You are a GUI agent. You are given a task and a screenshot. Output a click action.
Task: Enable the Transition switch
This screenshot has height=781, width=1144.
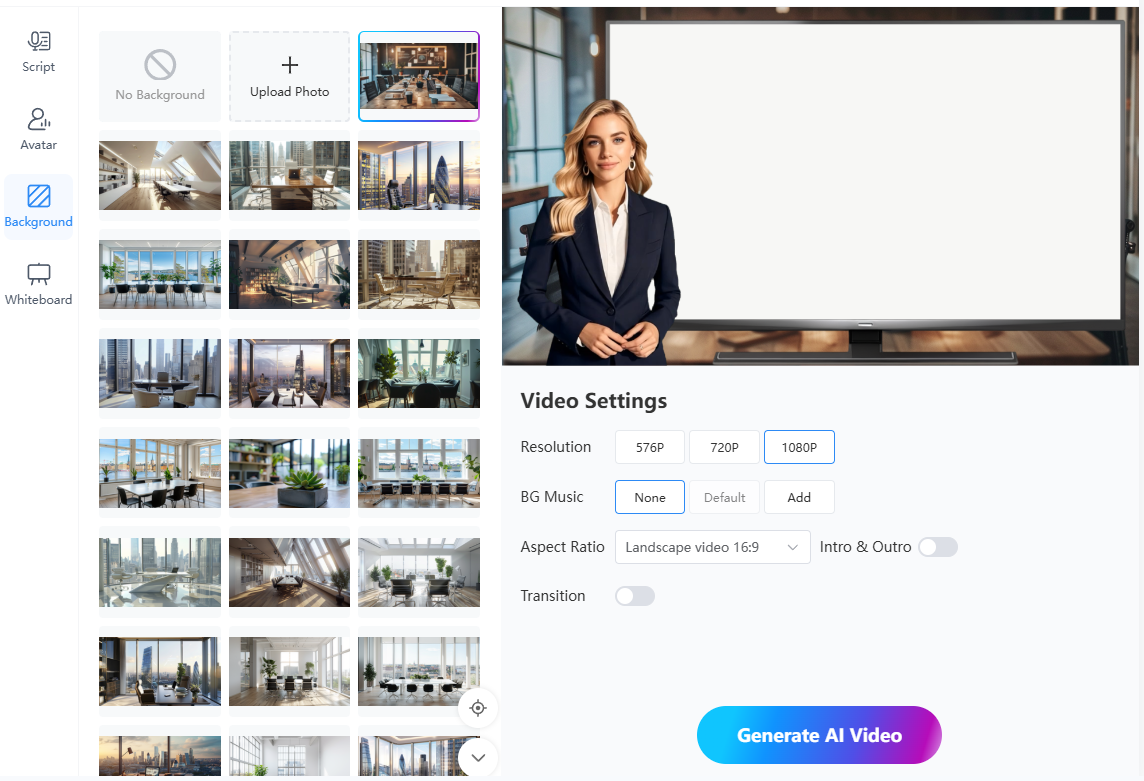click(635, 596)
